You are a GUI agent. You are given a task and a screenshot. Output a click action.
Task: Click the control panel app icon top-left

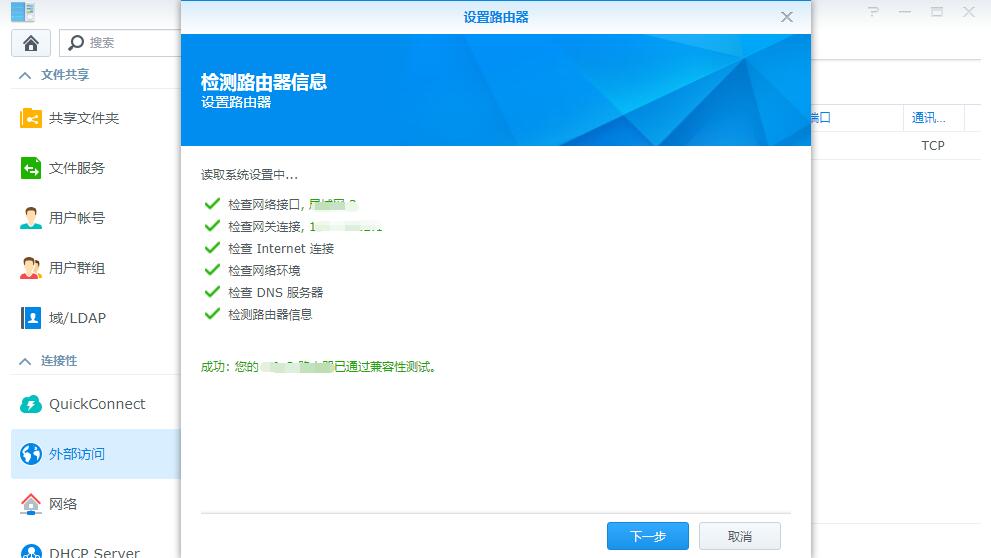(23, 11)
